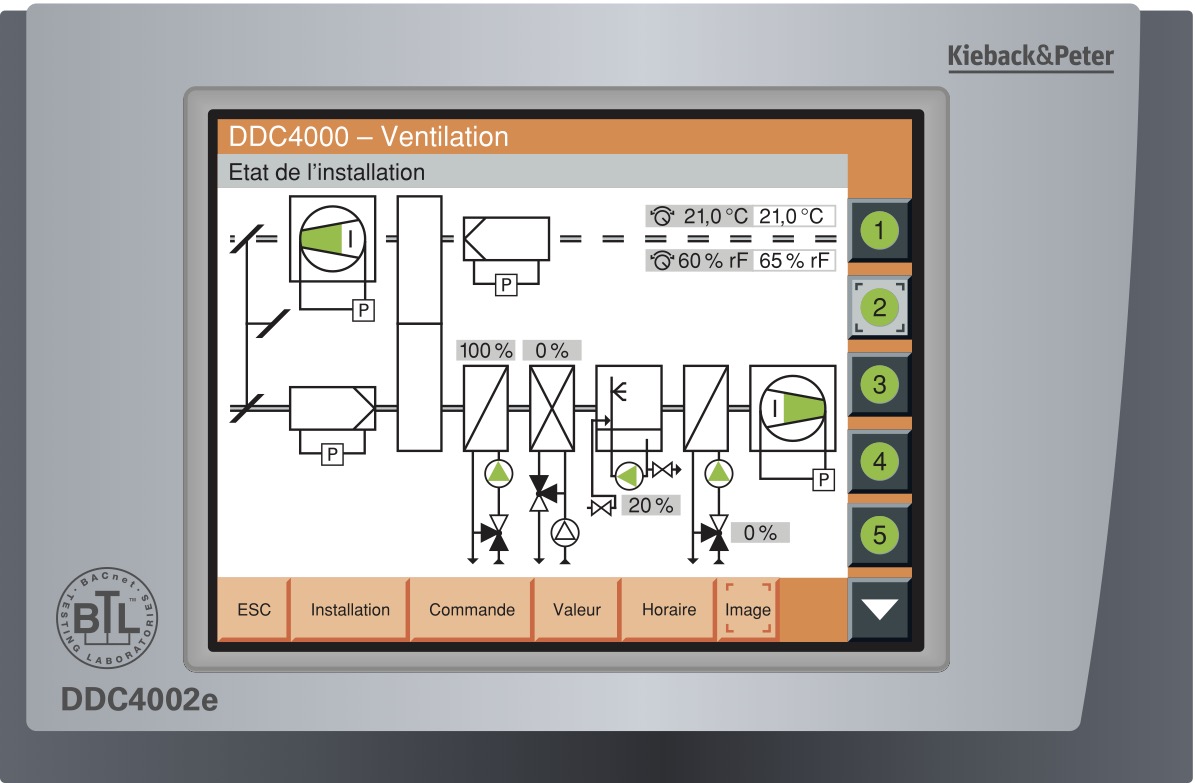This screenshot has width=1195, height=783.
Task: Select the lower outside air damper
Action: [247, 408]
